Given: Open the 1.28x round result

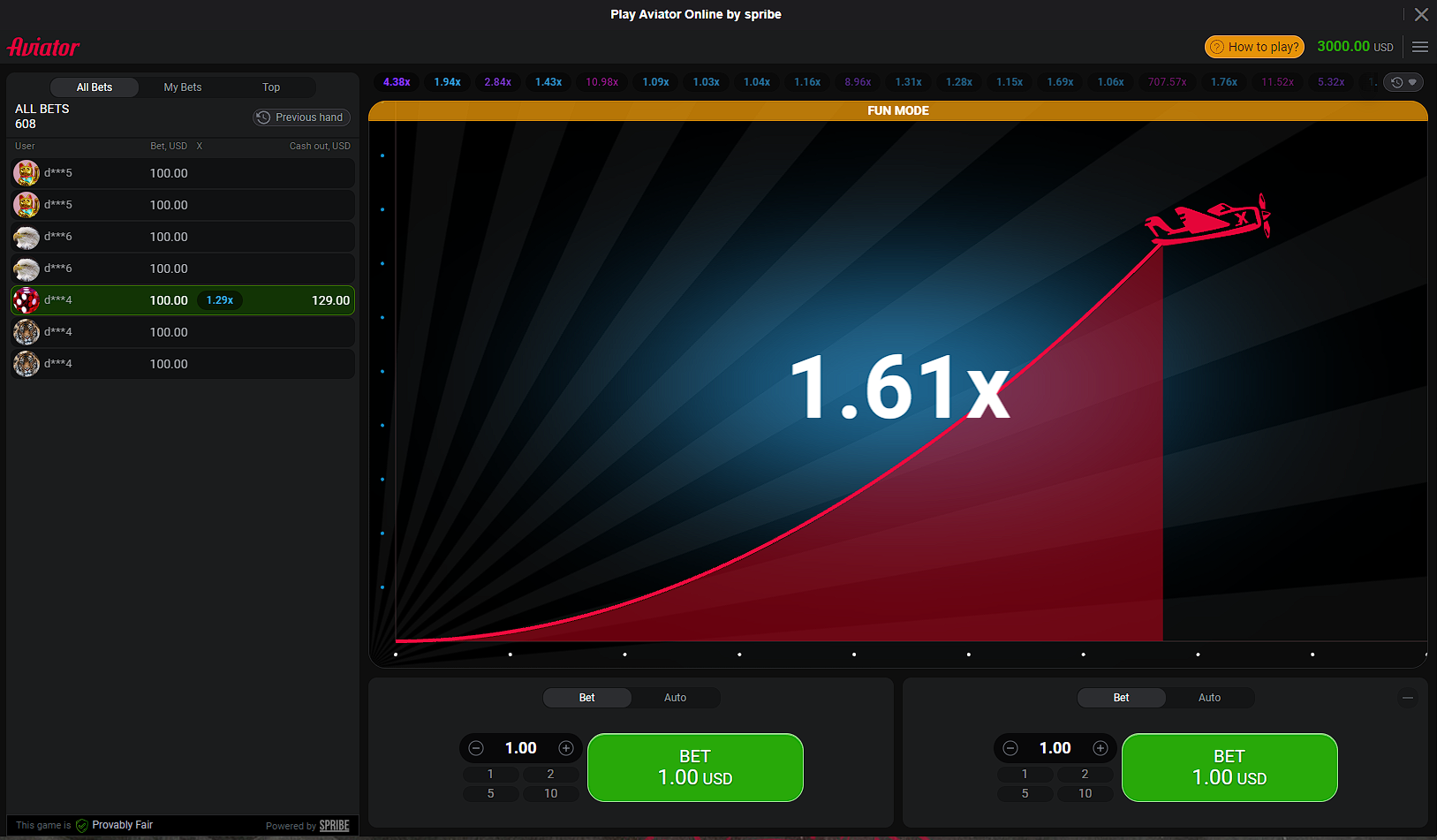Looking at the screenshot, I should [x=959, y=82].
